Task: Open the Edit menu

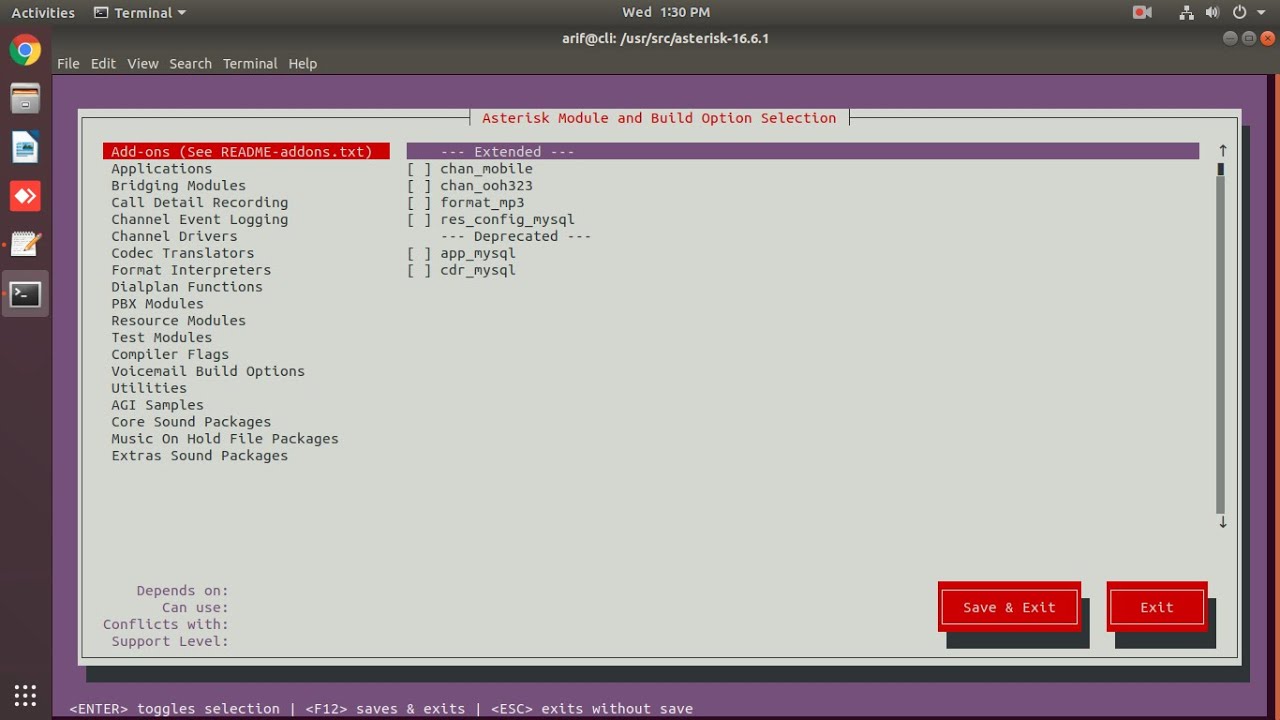Action: (x=103, y=63)
